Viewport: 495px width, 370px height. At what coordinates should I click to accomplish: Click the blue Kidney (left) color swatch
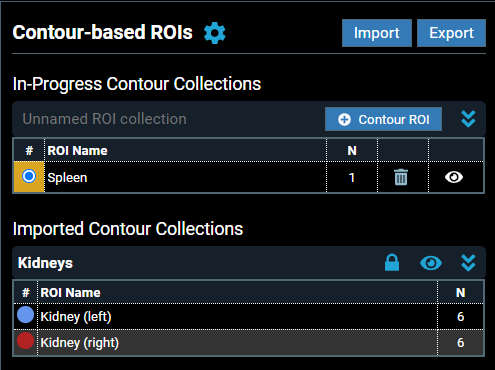25,315
